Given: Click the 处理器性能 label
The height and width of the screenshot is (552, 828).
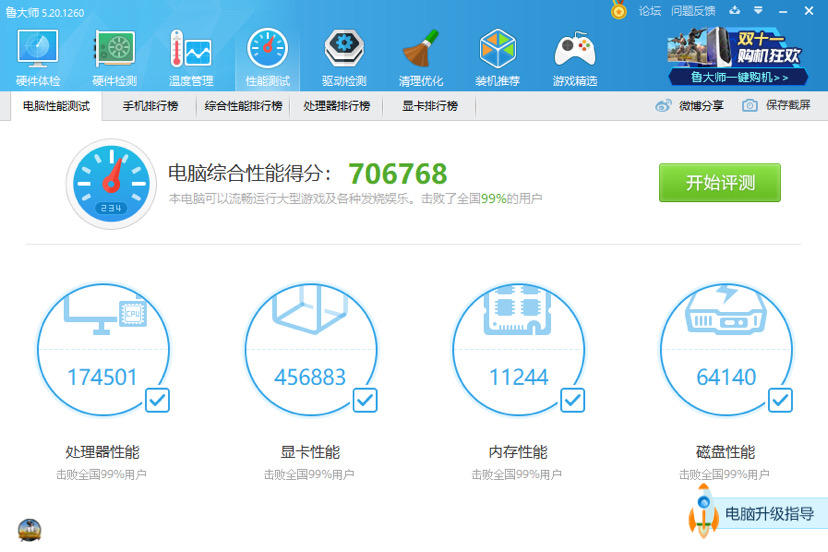Looking at the screenshot, I should tap(102, 452).
